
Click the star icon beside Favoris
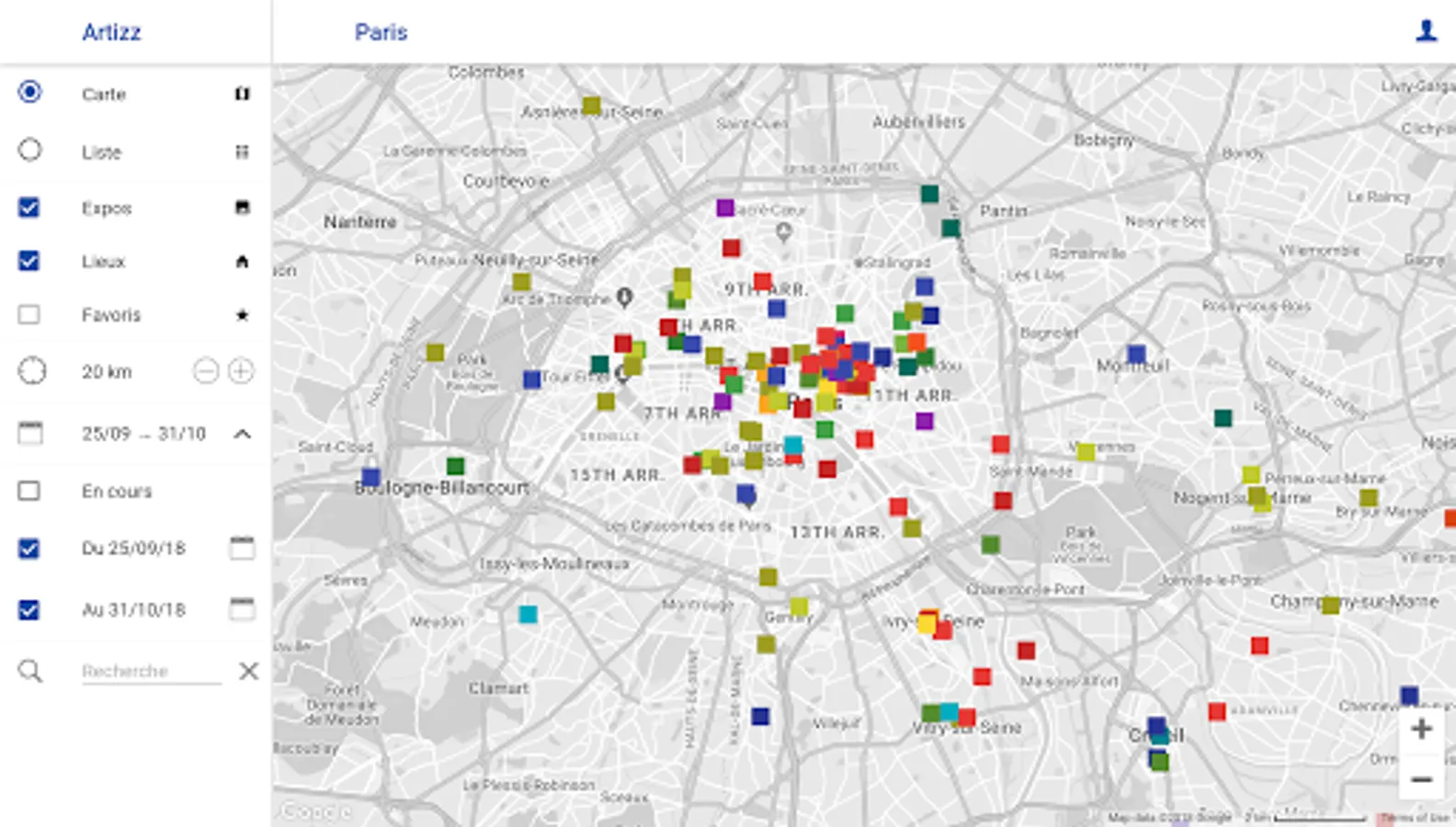click(x=242, y=315)
